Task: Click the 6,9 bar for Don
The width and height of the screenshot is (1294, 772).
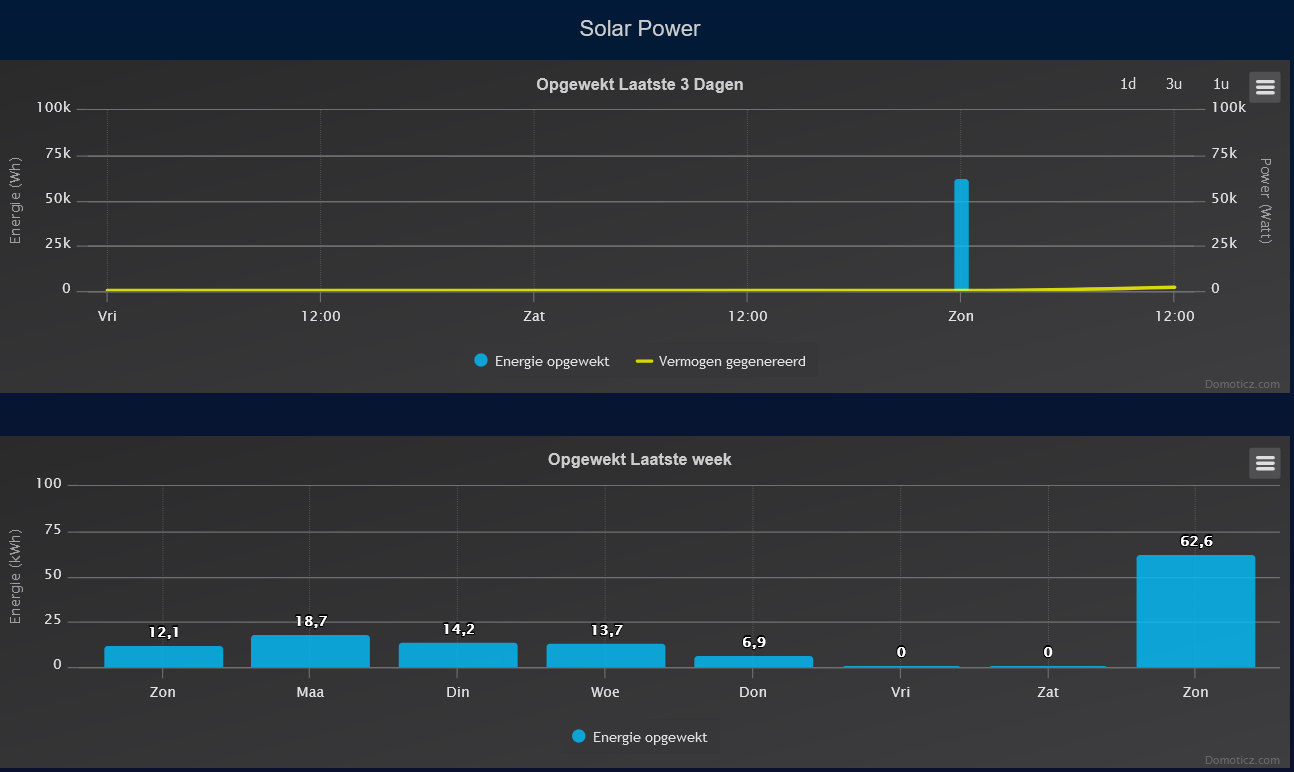Action: (x=753, y=660)
